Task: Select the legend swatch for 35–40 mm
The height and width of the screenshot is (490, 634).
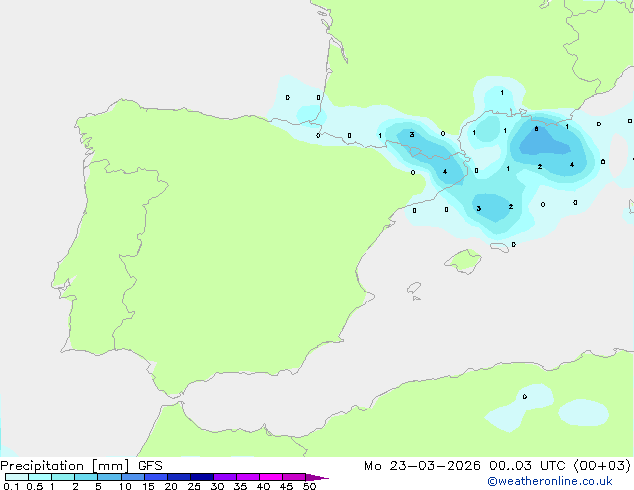Action: [x=248, y=477]
